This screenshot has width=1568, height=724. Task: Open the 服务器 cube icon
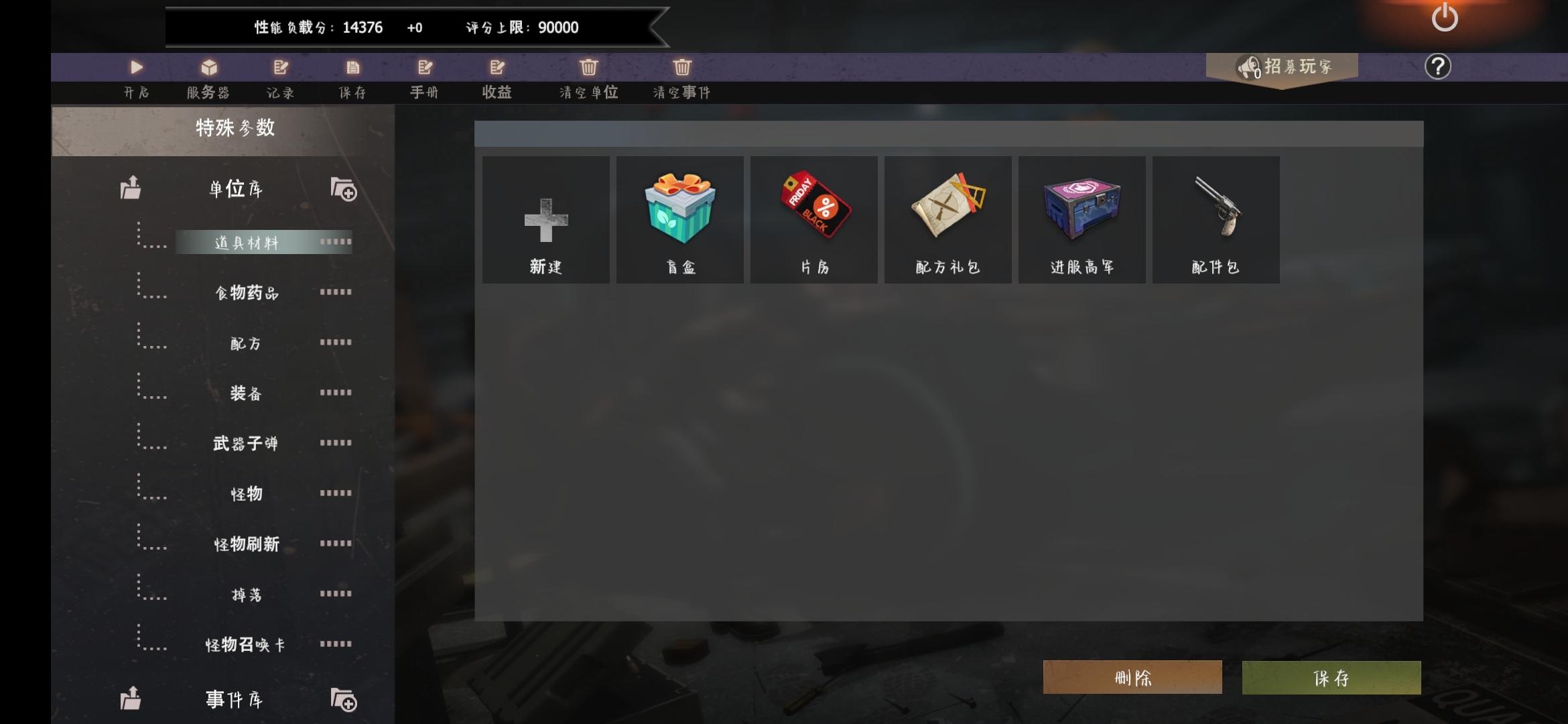tap(209, 67)
